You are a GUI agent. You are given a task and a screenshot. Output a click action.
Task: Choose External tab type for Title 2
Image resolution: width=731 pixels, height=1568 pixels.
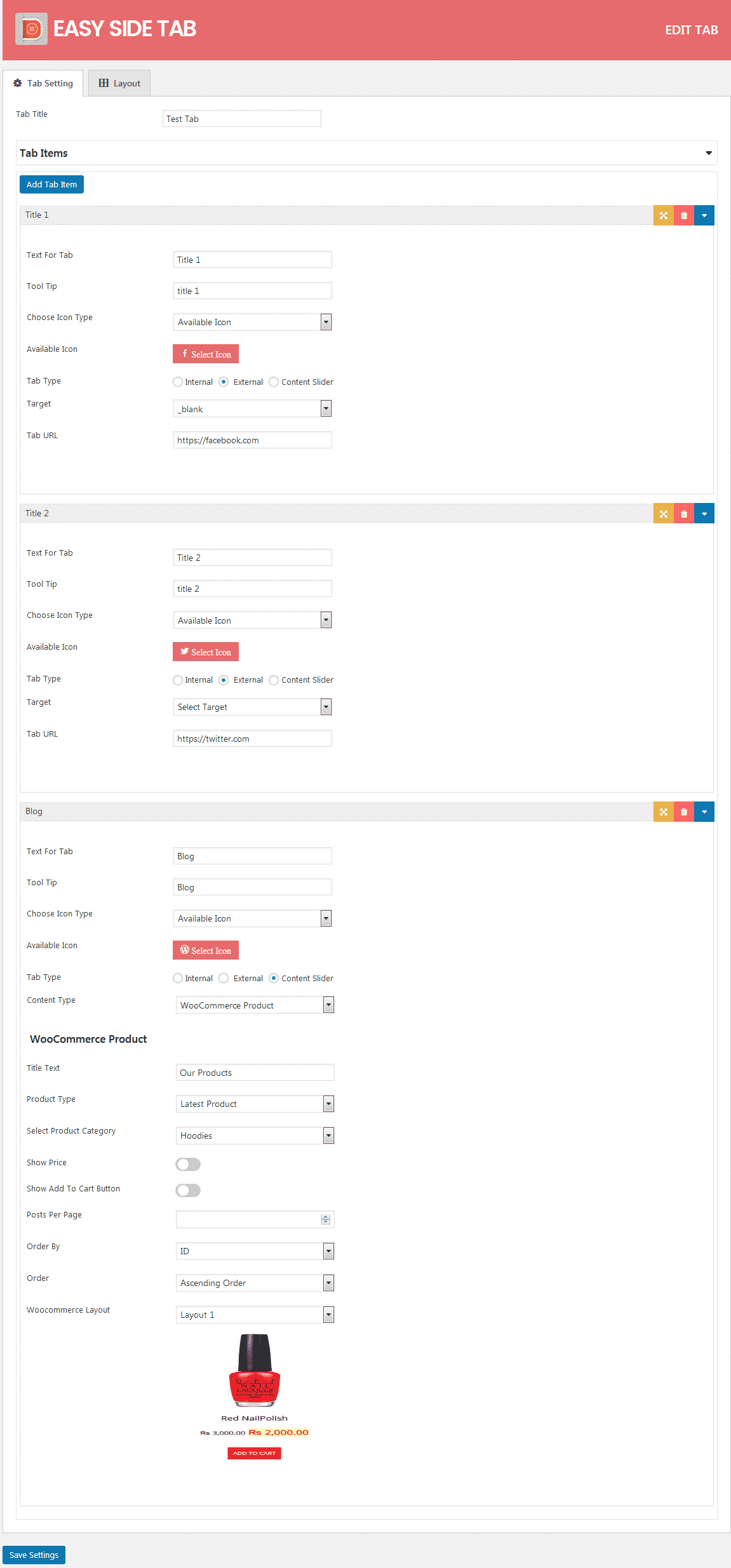coord(224,680)
